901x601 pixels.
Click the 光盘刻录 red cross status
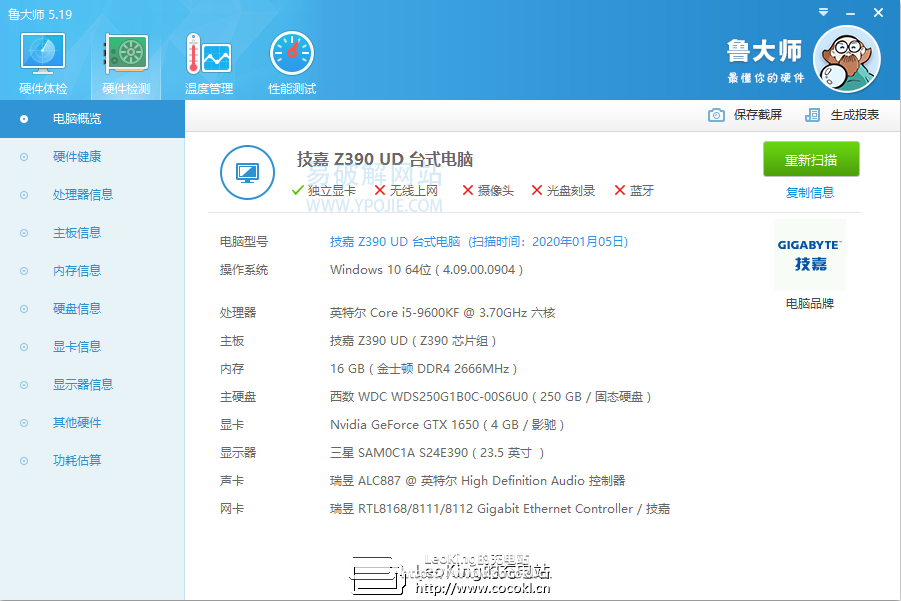pyautogui.click(x=563, y=190)
